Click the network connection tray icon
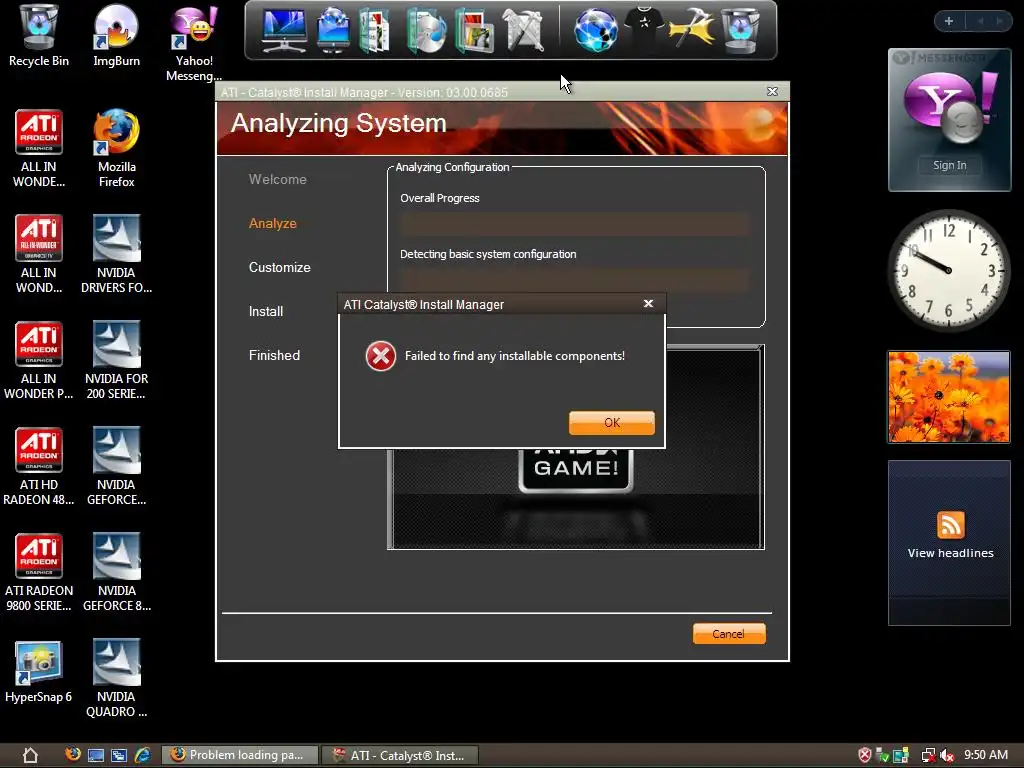Image resolution: width=1024 pixels, height=768 pixels. (928, 756)
